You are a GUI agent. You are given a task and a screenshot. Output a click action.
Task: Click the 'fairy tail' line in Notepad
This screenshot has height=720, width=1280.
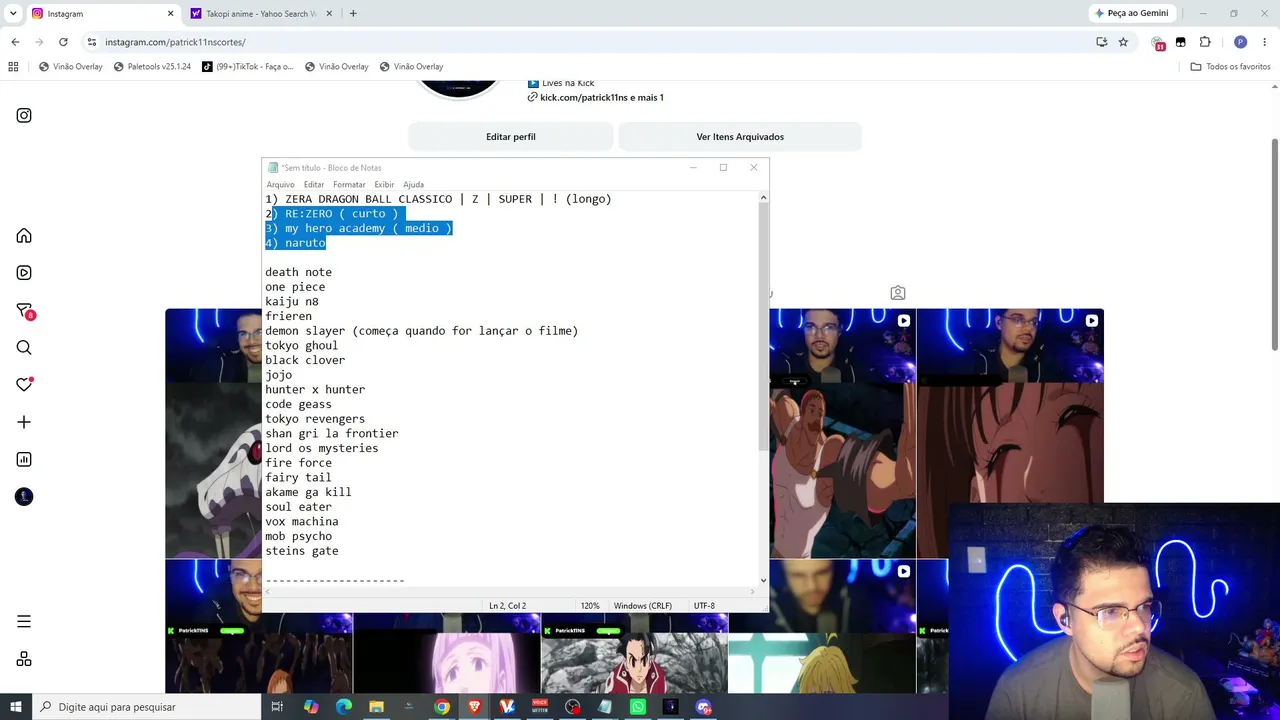click(298, 478)
